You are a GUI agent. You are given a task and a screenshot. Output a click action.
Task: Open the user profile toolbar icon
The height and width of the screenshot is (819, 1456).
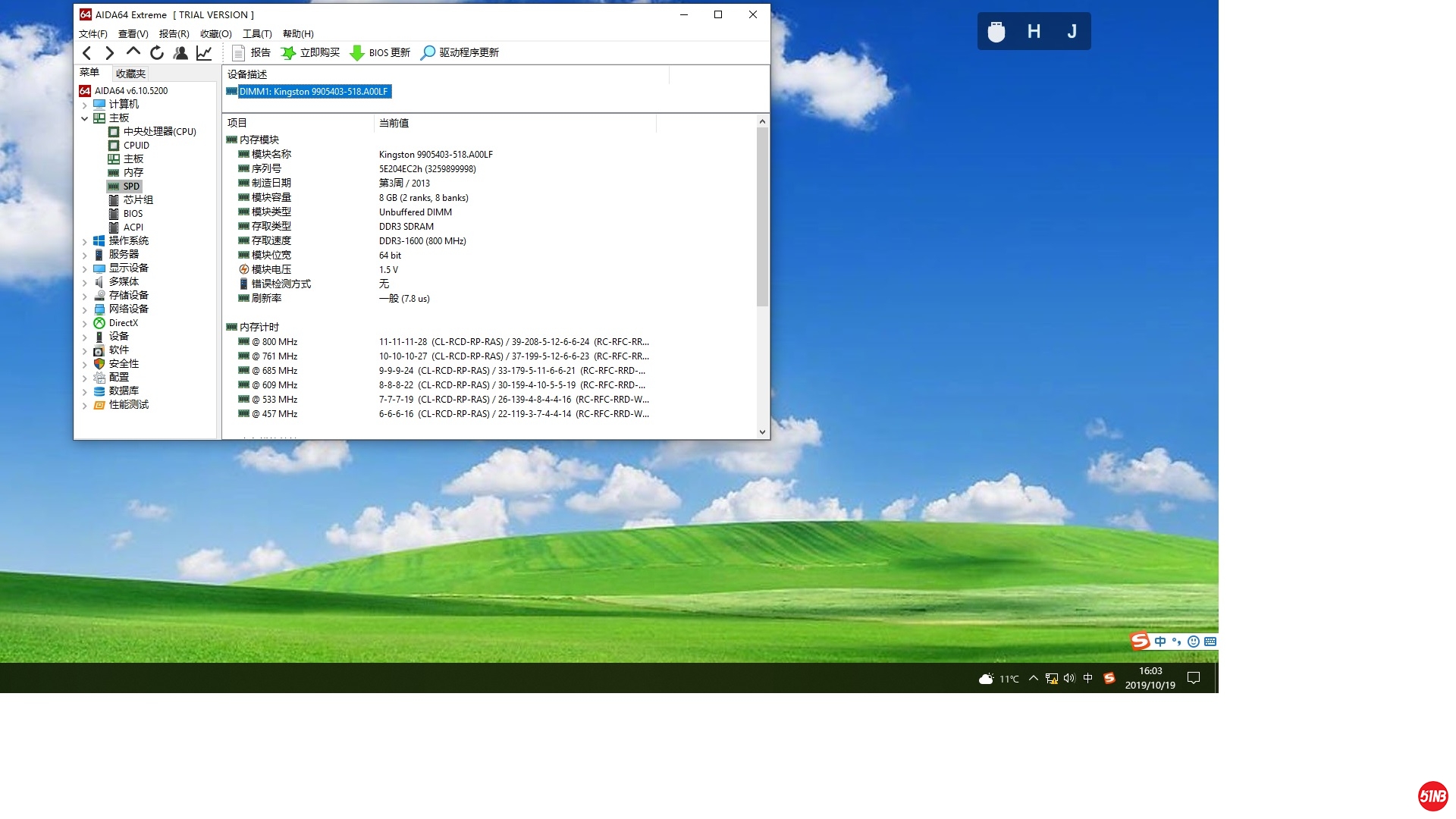coord(180,52)
